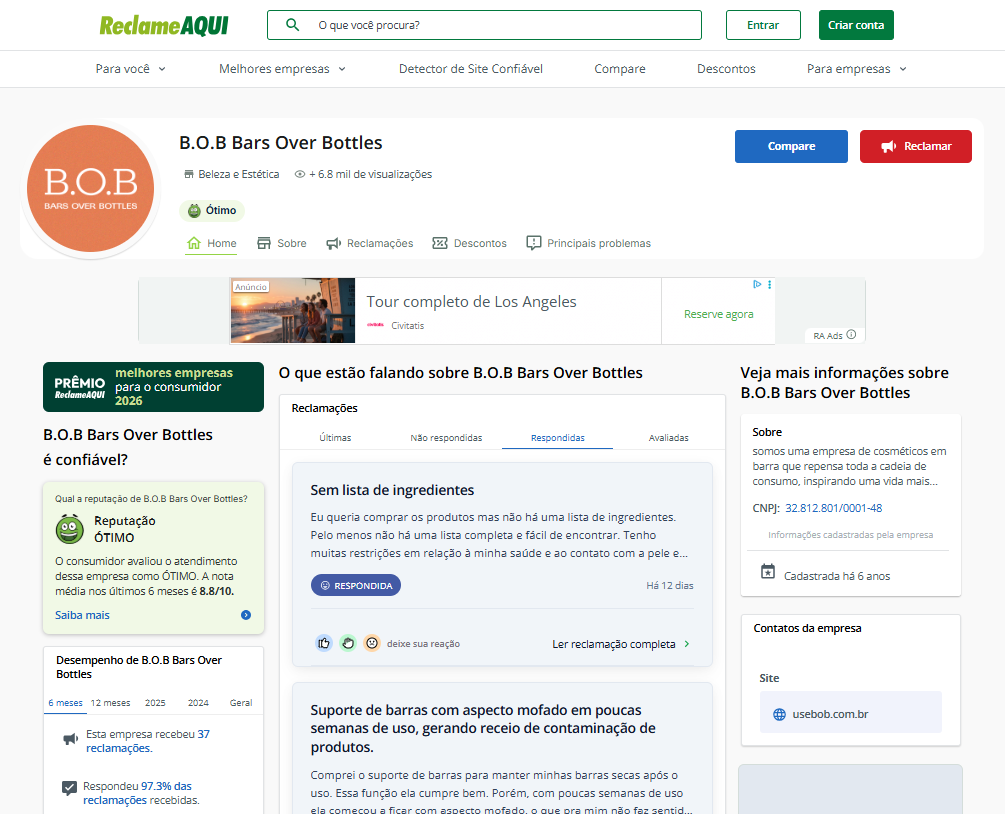
Task: Click the 37 reclamações link
Action: [x=147, y=741]
